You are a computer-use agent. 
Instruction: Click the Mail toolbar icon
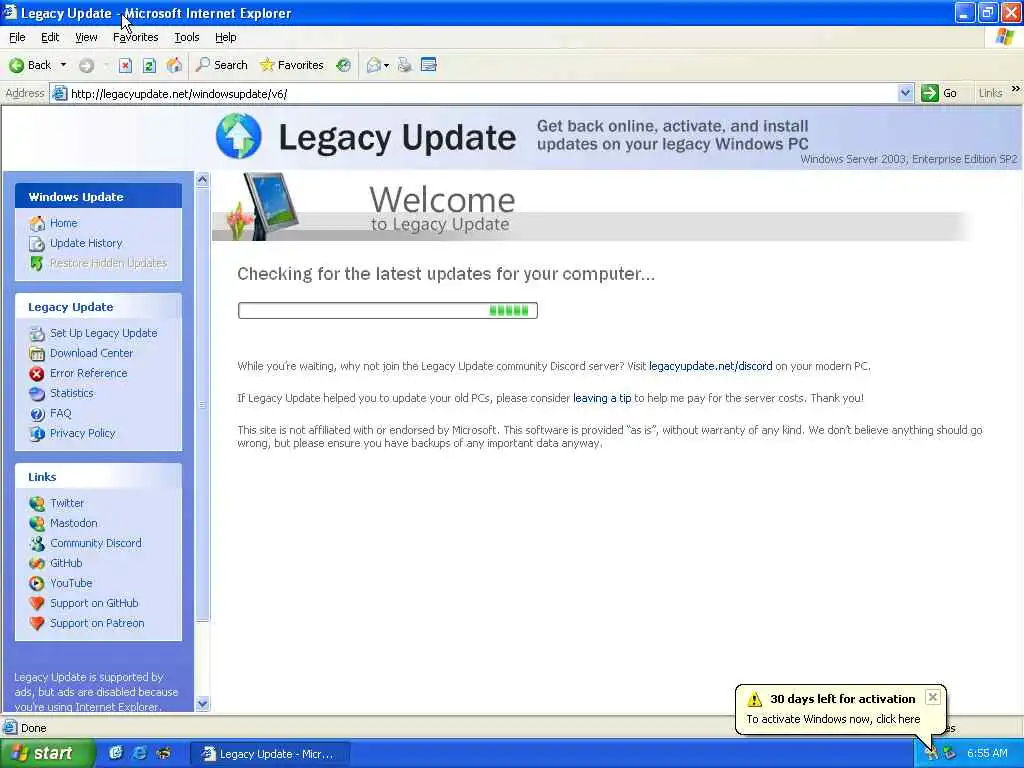374,65
